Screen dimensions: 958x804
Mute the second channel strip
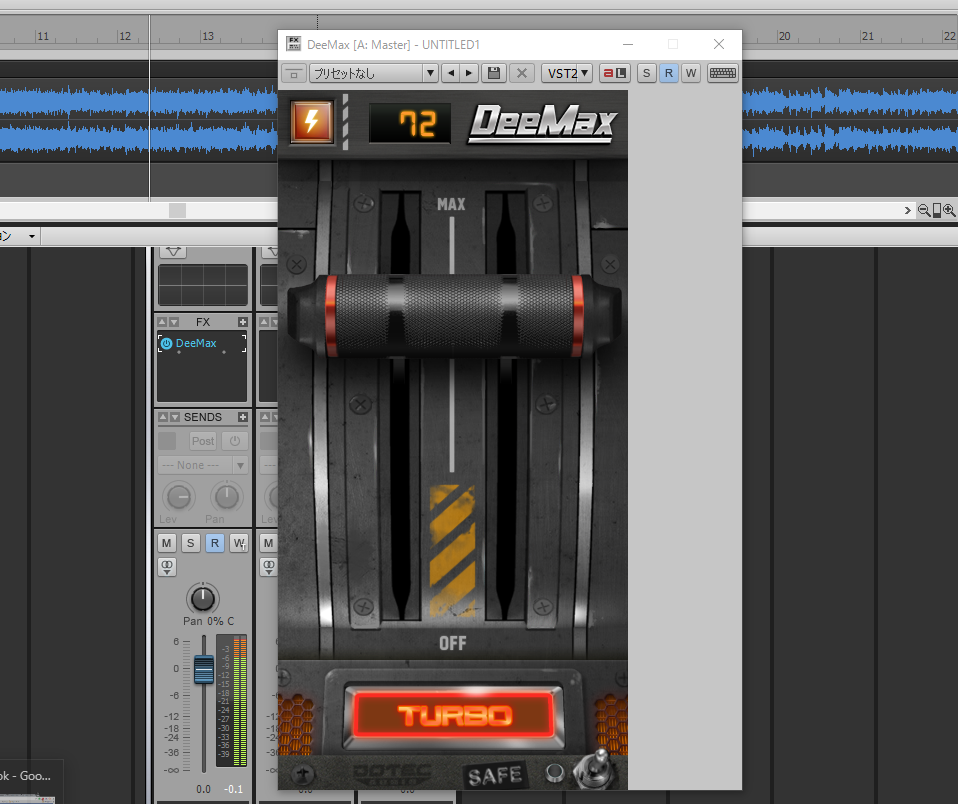click(268, 543)
